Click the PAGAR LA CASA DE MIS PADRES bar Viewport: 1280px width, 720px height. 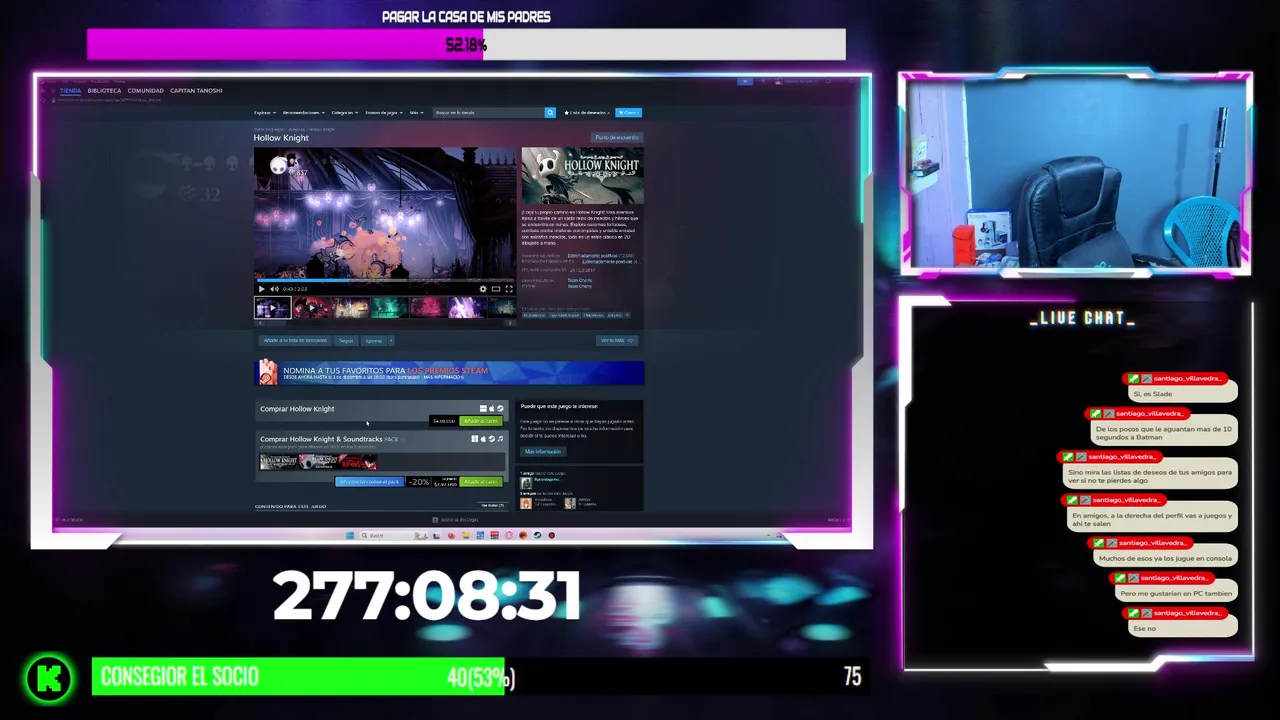coord(466,44)
